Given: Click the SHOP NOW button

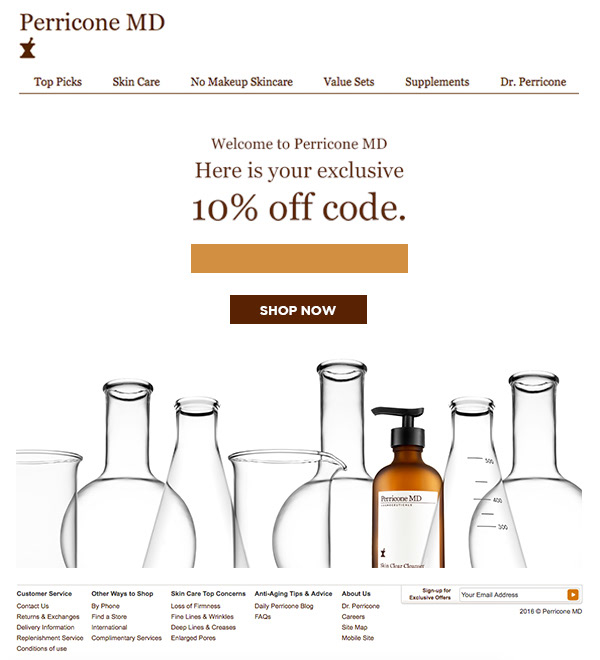Looking at the screenshot, I should pos(298,309).
